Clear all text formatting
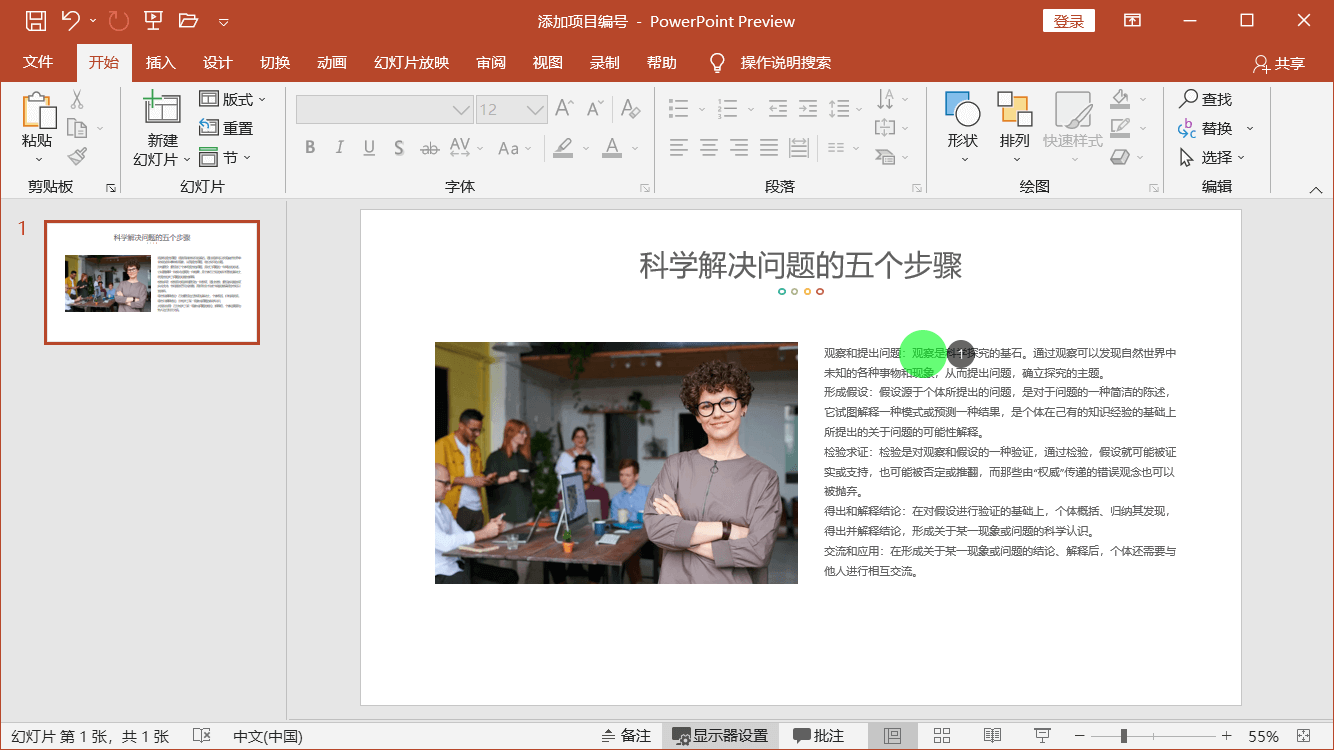This screenshot has width=1334, height=750. click(x=630, y=108)
